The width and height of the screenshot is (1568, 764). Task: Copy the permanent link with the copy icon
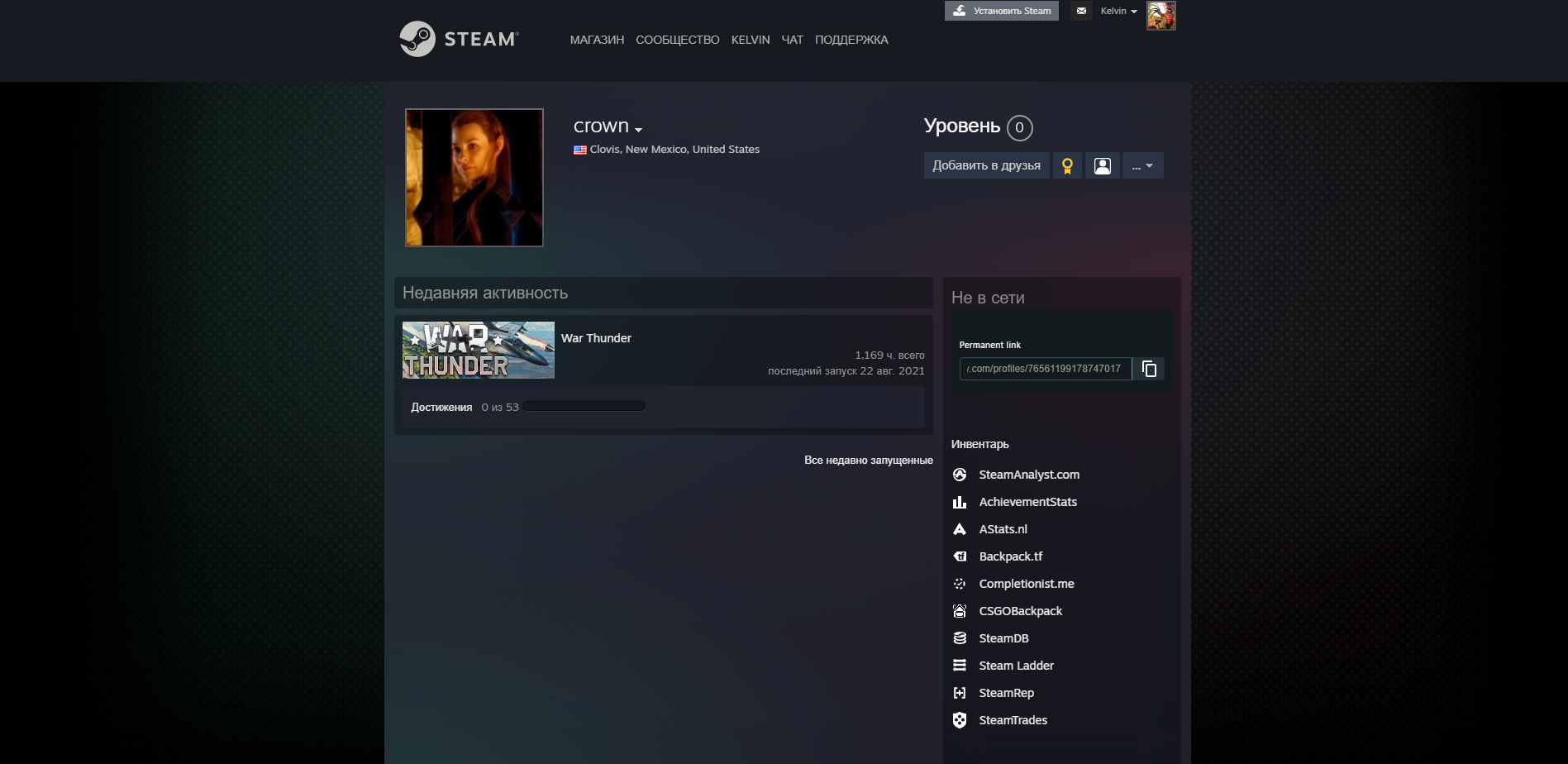pyautogui.click(x=1149, y=369)
